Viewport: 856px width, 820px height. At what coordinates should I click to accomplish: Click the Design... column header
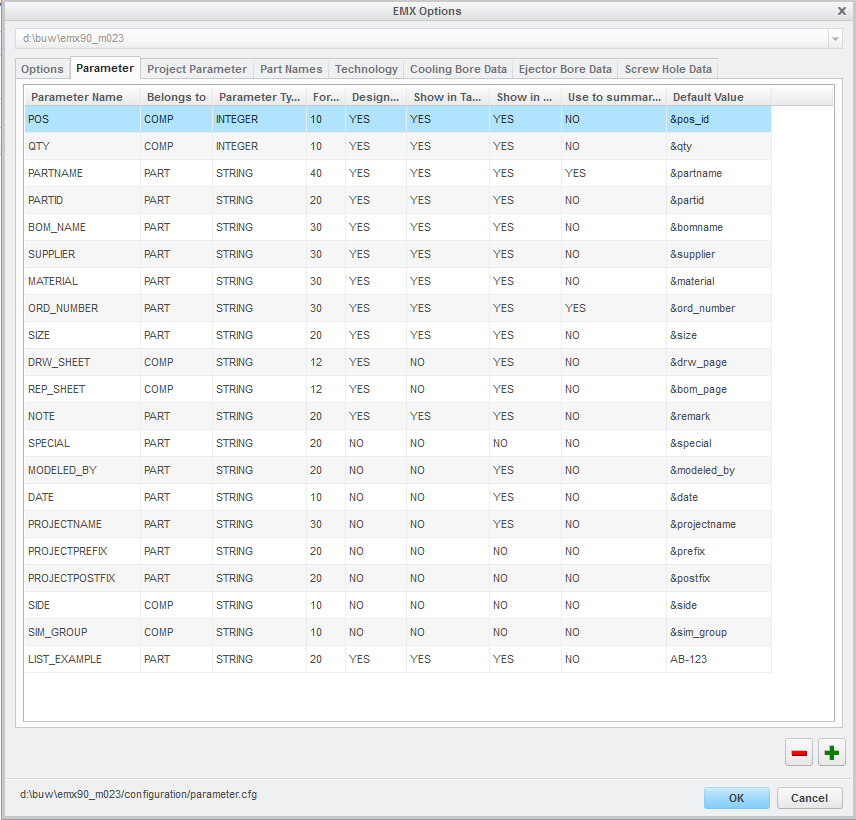[376, 97]
